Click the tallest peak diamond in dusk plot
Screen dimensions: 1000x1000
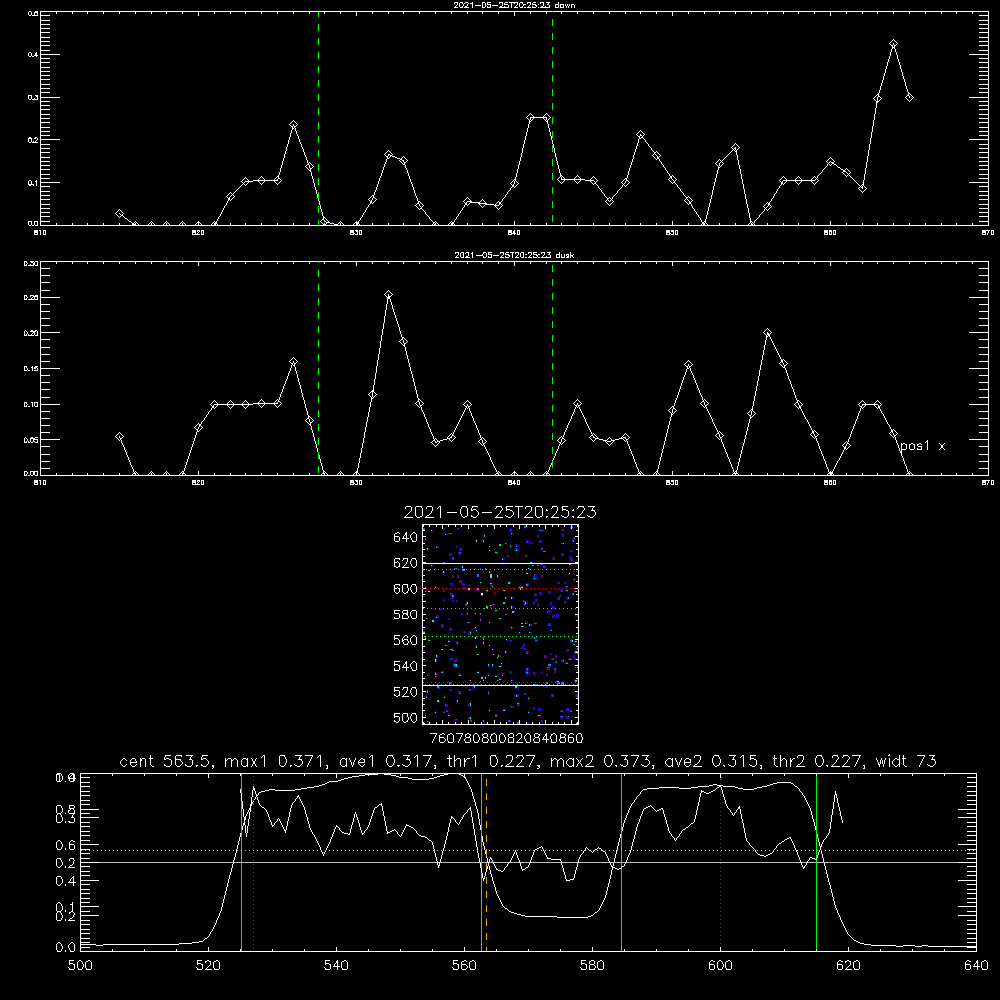click(x=388, y=295)
